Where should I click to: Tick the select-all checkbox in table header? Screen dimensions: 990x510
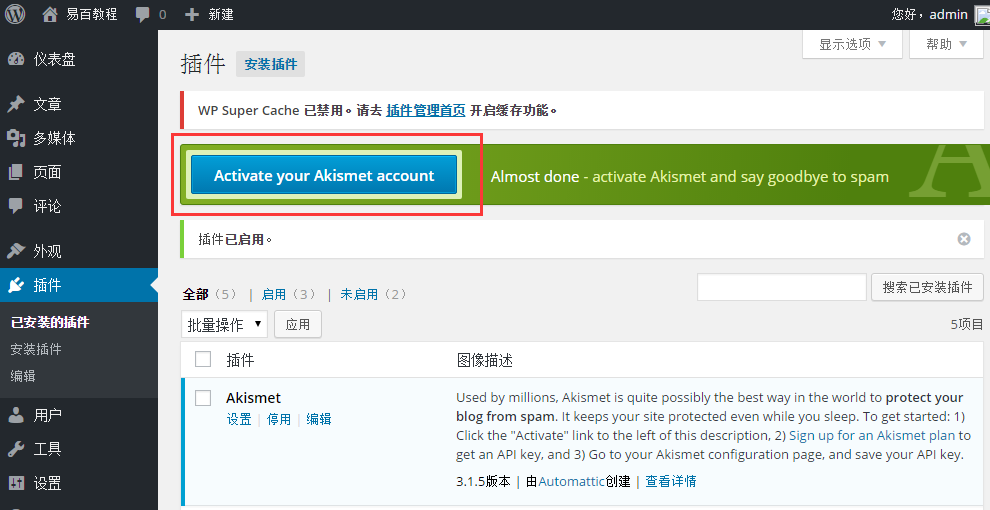[203, 359]
